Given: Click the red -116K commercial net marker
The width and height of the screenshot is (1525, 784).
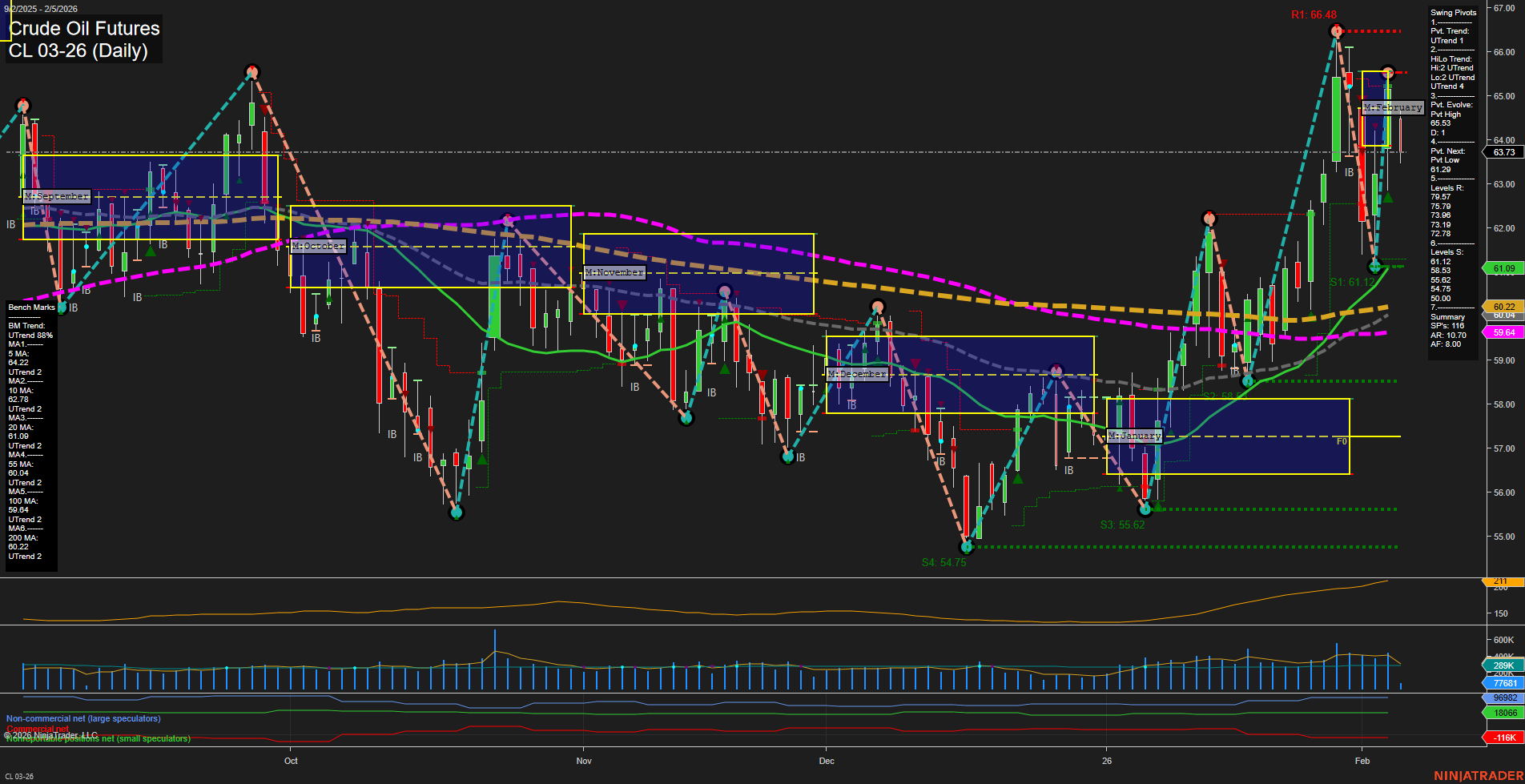Looking at the screenshot, I should [1505, 738].
